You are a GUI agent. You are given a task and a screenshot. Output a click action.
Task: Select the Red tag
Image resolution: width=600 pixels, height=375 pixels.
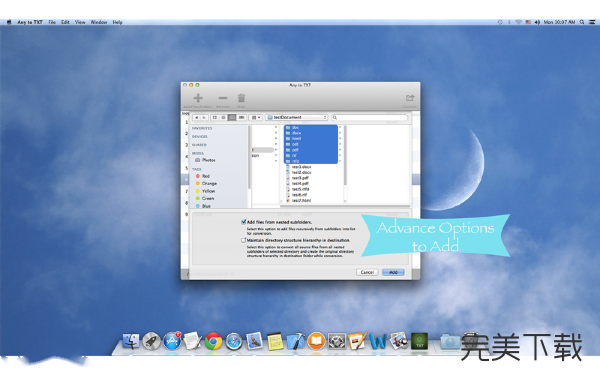[x=203, y=176]
